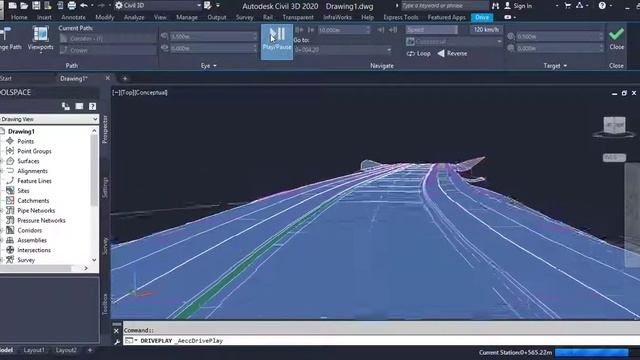Toggle the Loop option

(419, 53)
